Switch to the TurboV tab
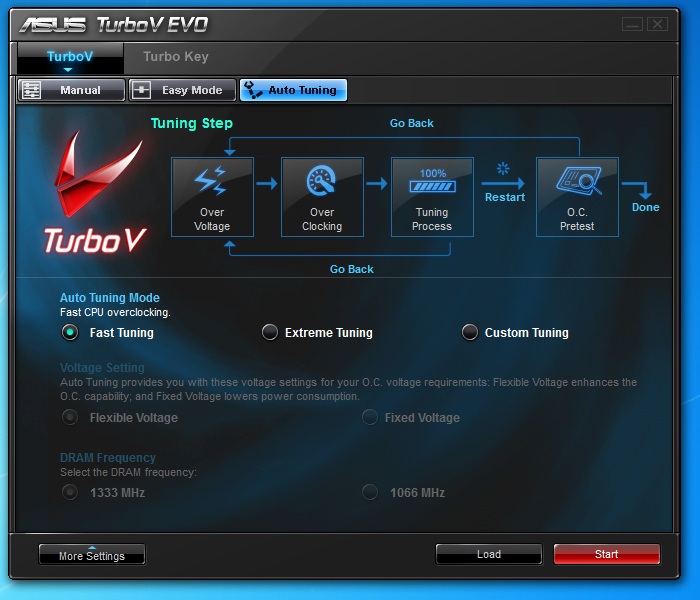This screenshot has height=600, width=700. pyautogui.click(x=70, y=57)
